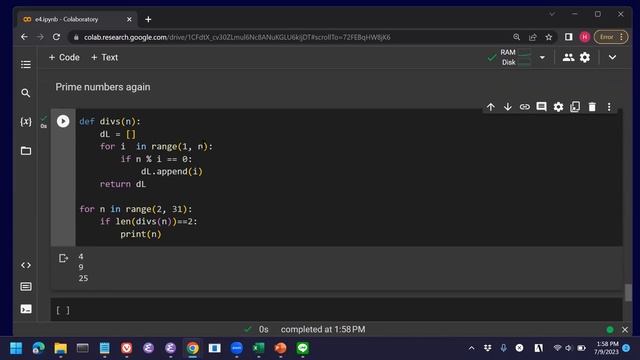Move cell down with arrow
Image resolution: width=640 pixels, height=360 pixels.
[x=507, y=107]
